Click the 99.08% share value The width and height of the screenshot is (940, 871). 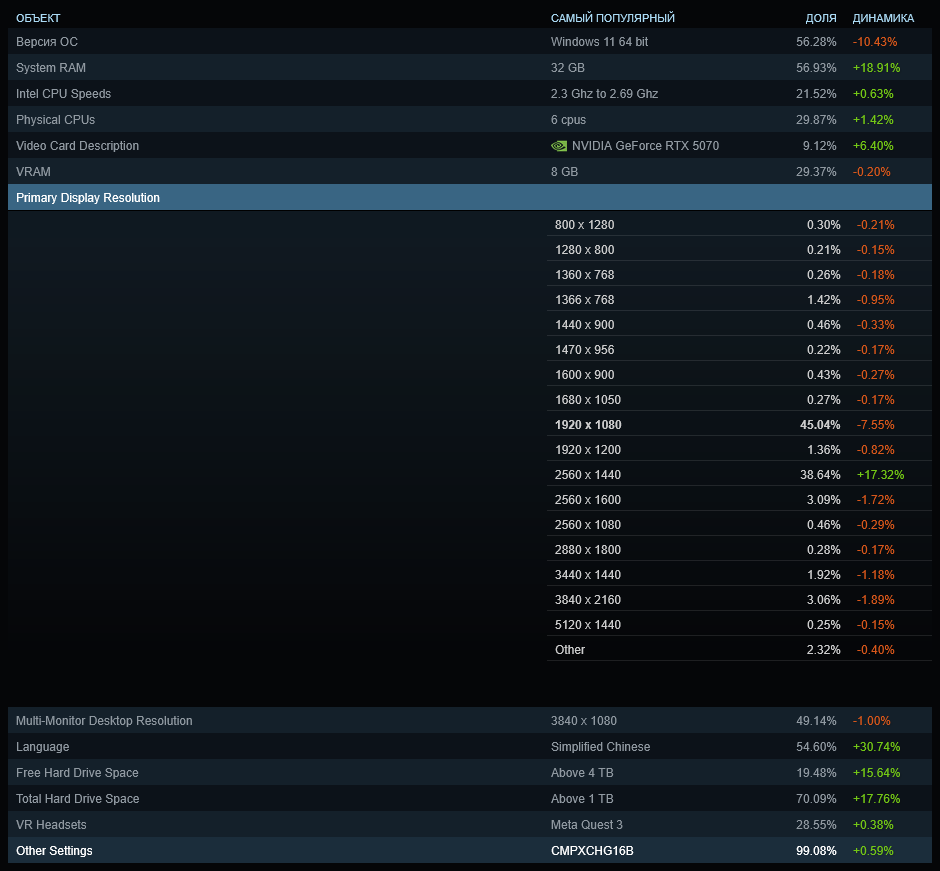(816, 851)
